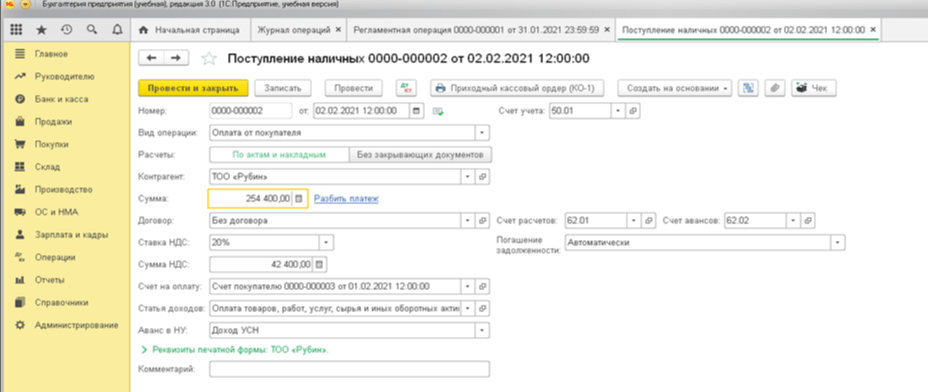Switch to Регламентная операция tab
The height and width of the screenshot is (392, 928).
(476, 30)
